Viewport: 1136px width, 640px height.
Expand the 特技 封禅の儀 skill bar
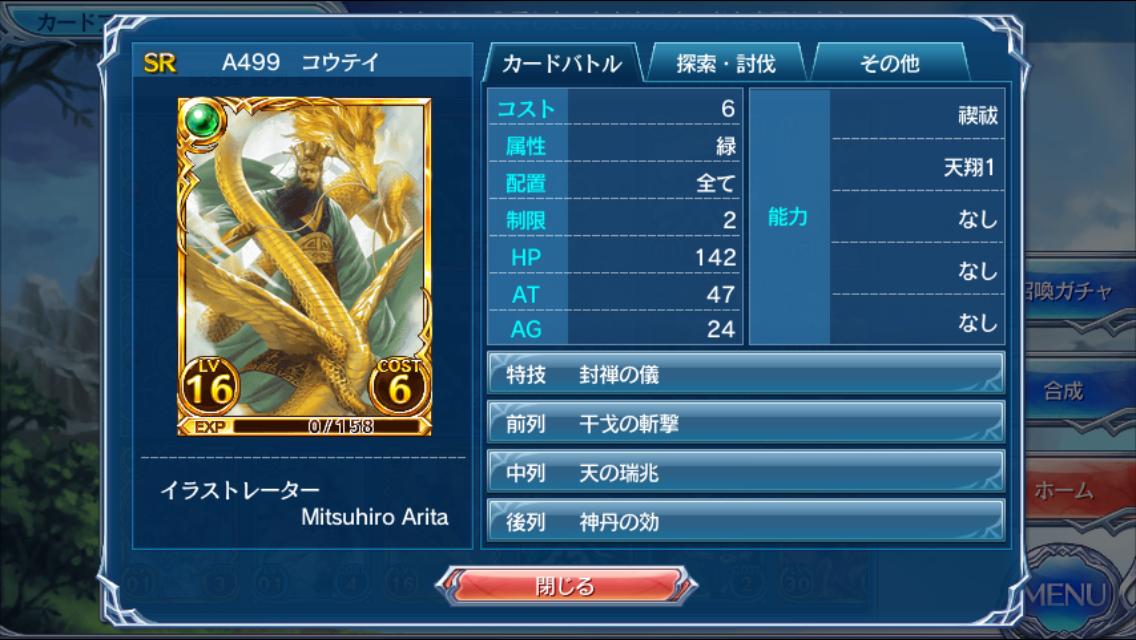click(x=746, y=374)
